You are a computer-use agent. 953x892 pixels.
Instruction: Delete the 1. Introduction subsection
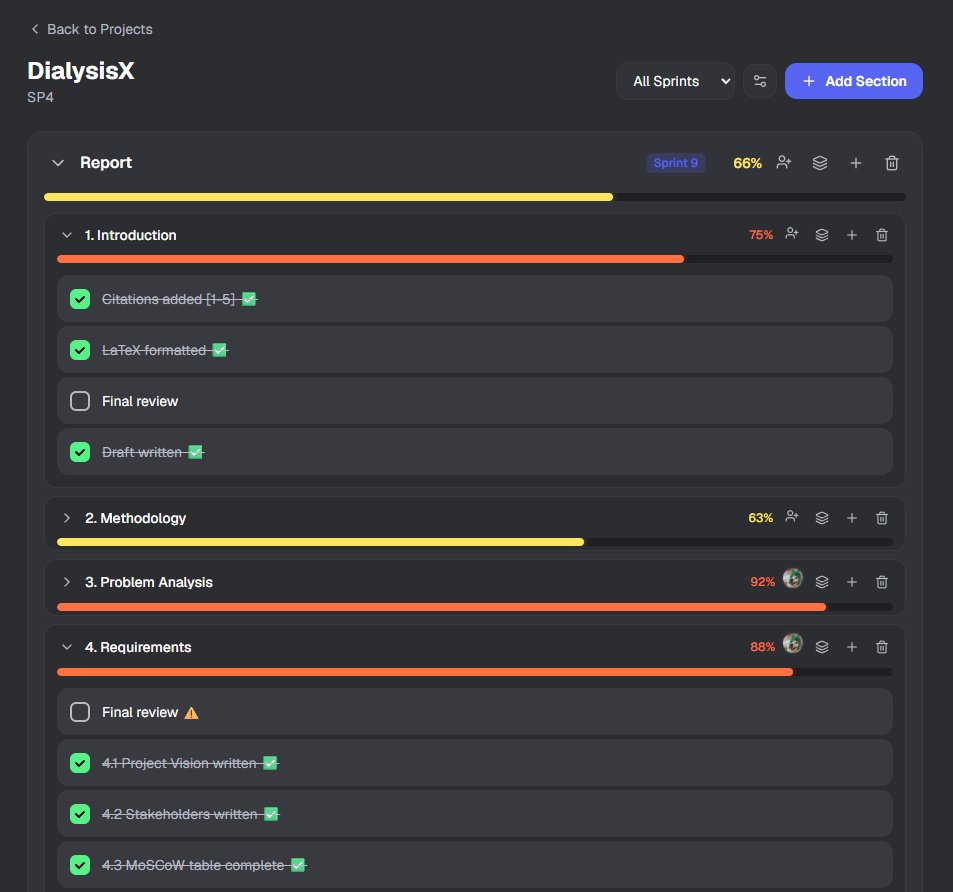[x=882, y=235]
